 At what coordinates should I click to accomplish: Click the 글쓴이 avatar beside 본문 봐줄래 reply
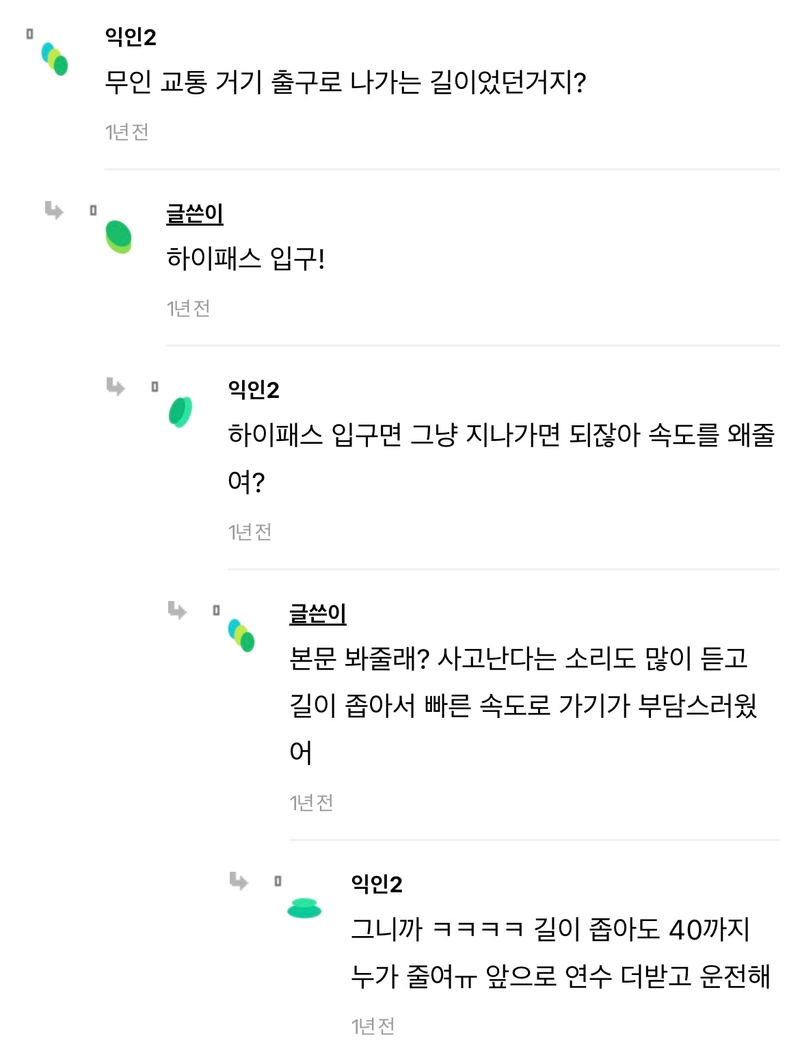pos(241,635)
